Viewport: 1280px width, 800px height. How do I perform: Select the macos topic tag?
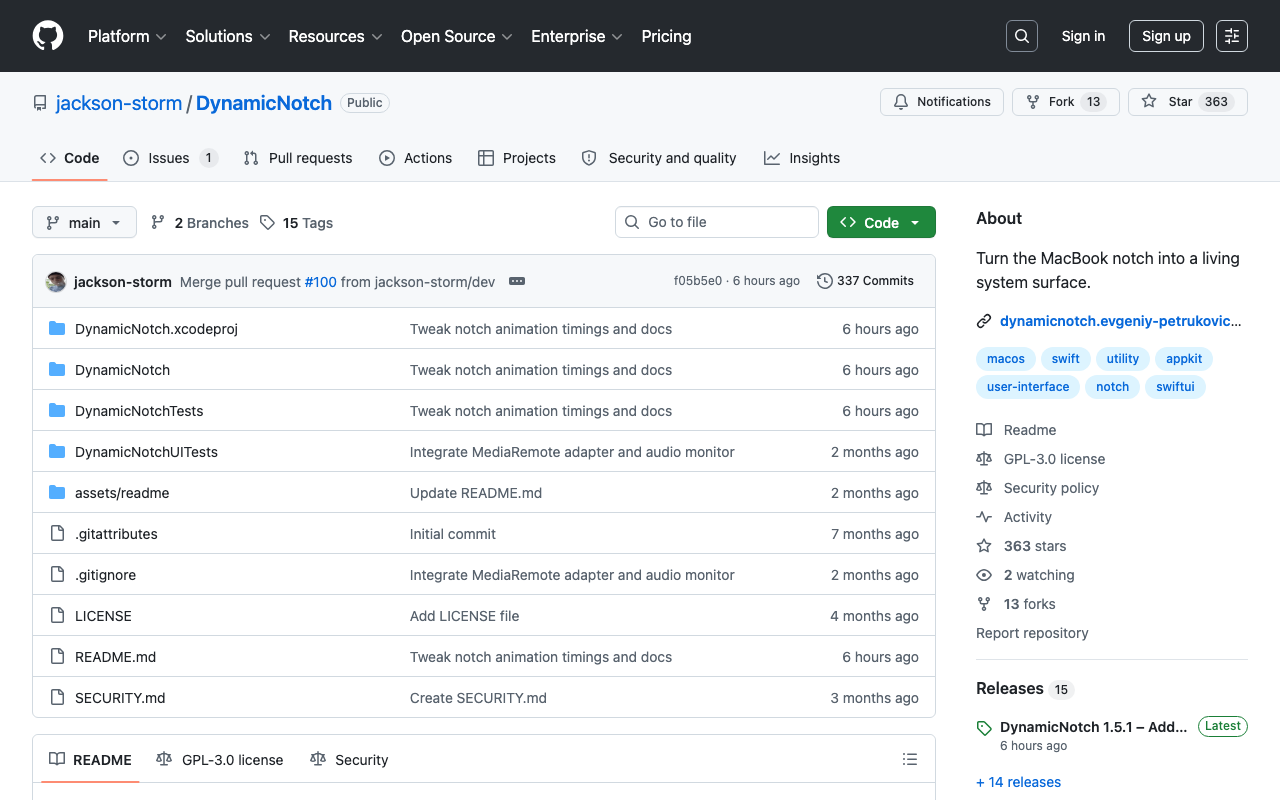[x=1006, y=359]
